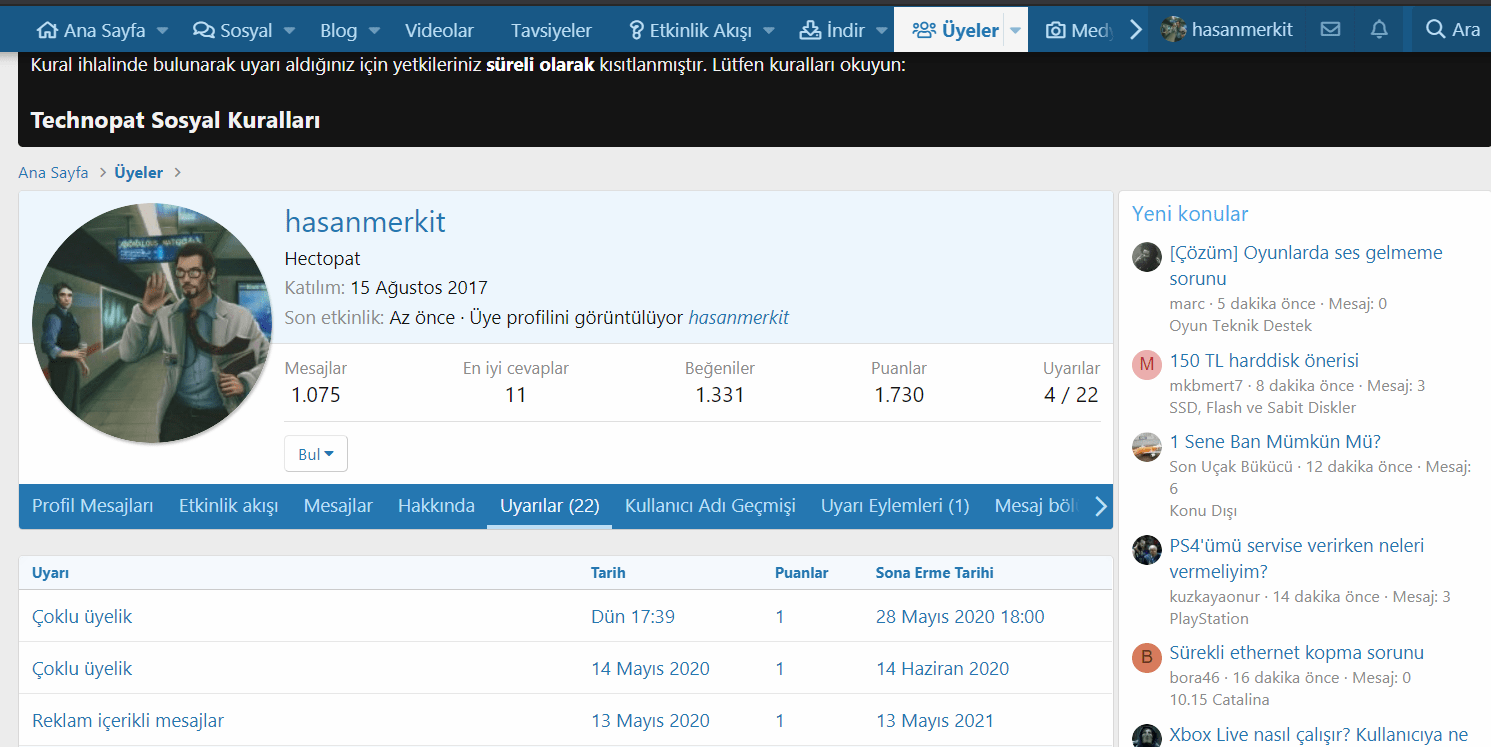
Task: Go to Ana Sayfa in navigation
Action: pyautogui.click(x=91, y=31)
